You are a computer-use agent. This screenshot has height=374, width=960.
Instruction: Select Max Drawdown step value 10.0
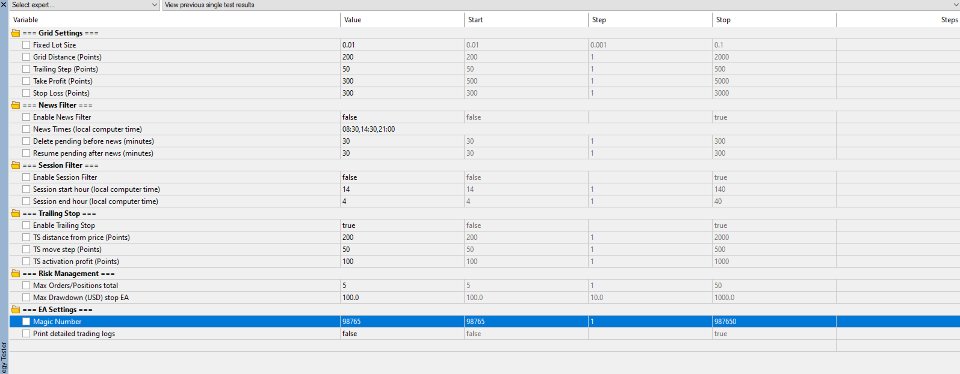(598, 297)
